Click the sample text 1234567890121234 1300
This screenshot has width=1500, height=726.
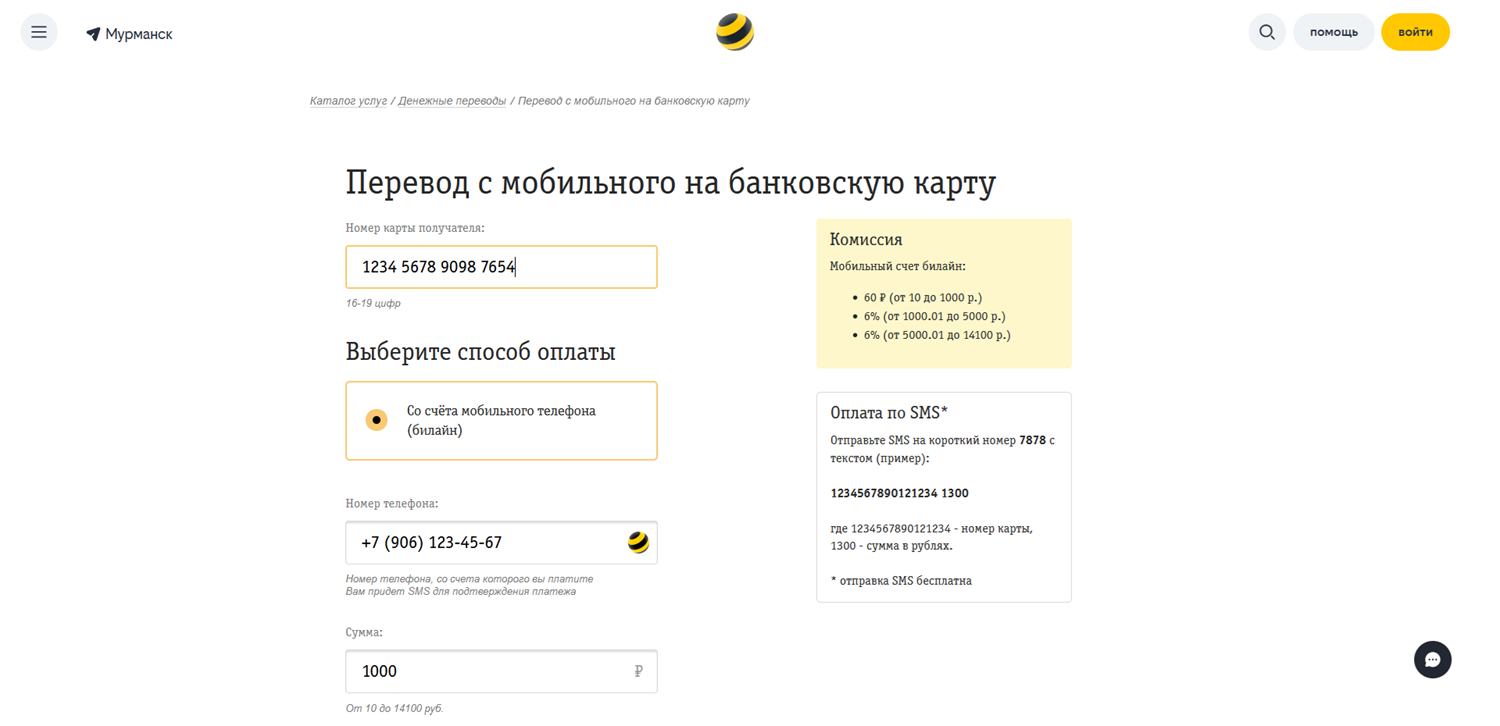(899, 493)
